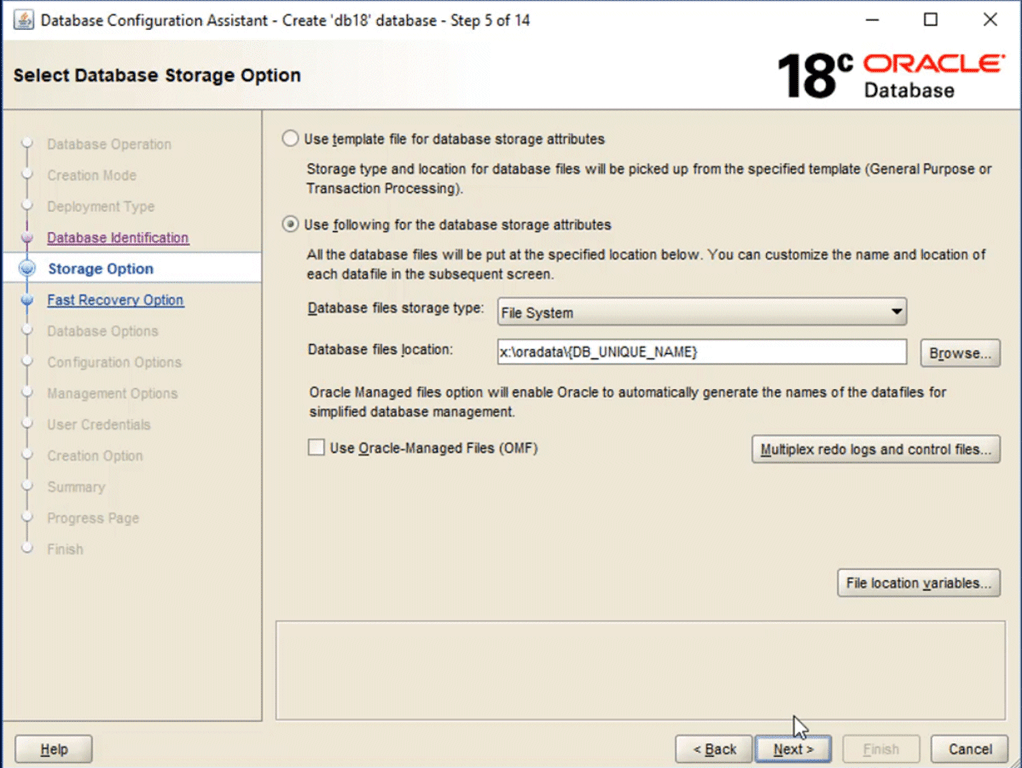1022x768 pixels.
Task: Open Help for this wizard
Action: pyautogui.click(x=53, y=749)
